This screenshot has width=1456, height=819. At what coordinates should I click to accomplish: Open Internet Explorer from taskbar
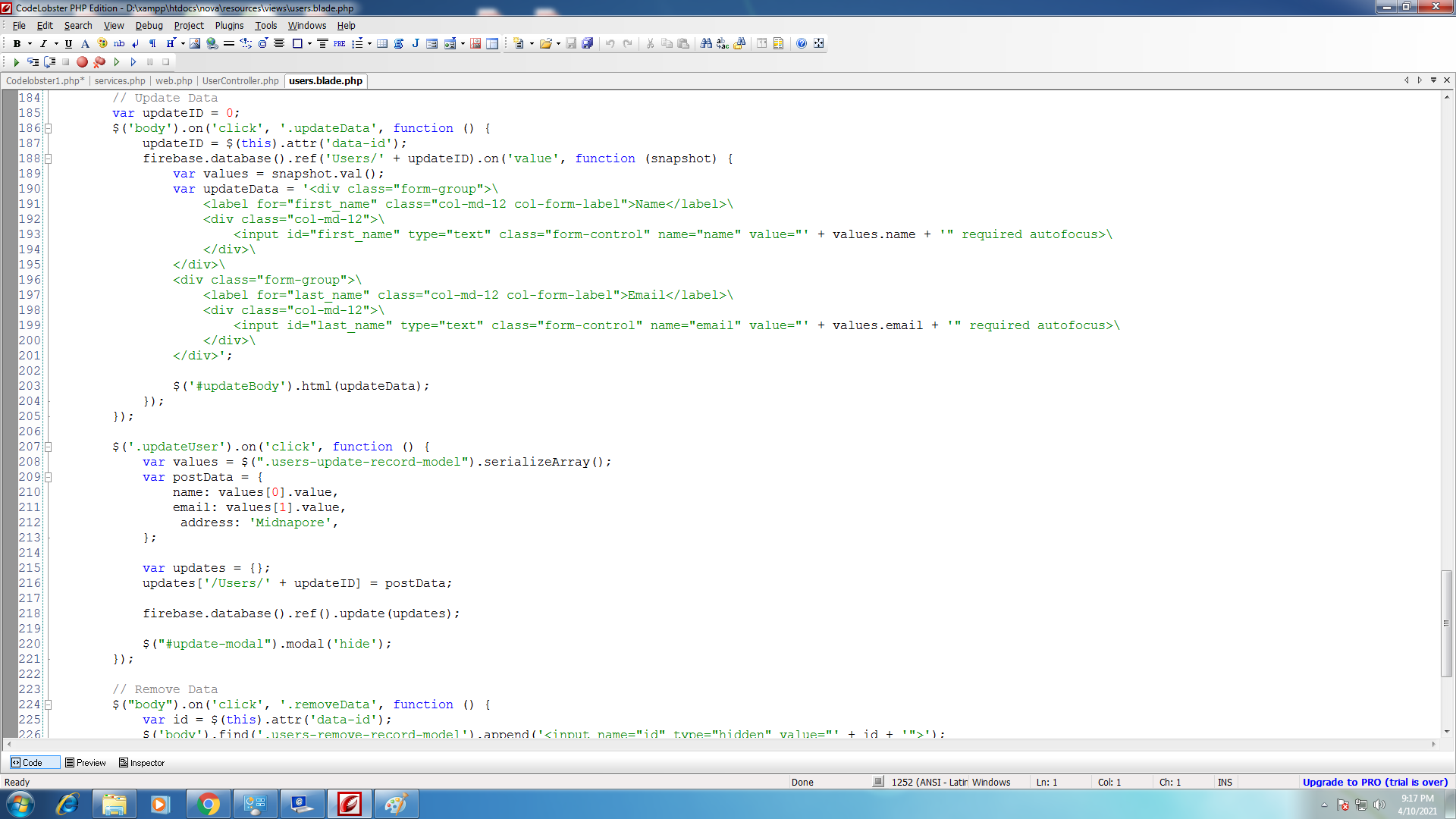click(68, 804)
